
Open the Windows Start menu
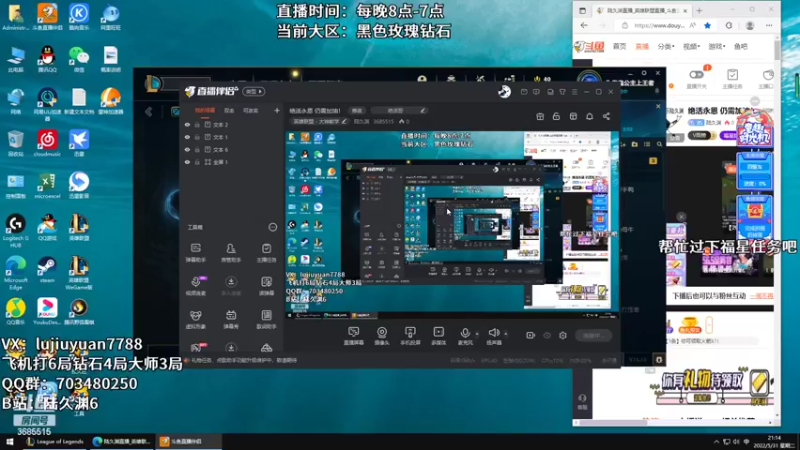tap(10, 441)
